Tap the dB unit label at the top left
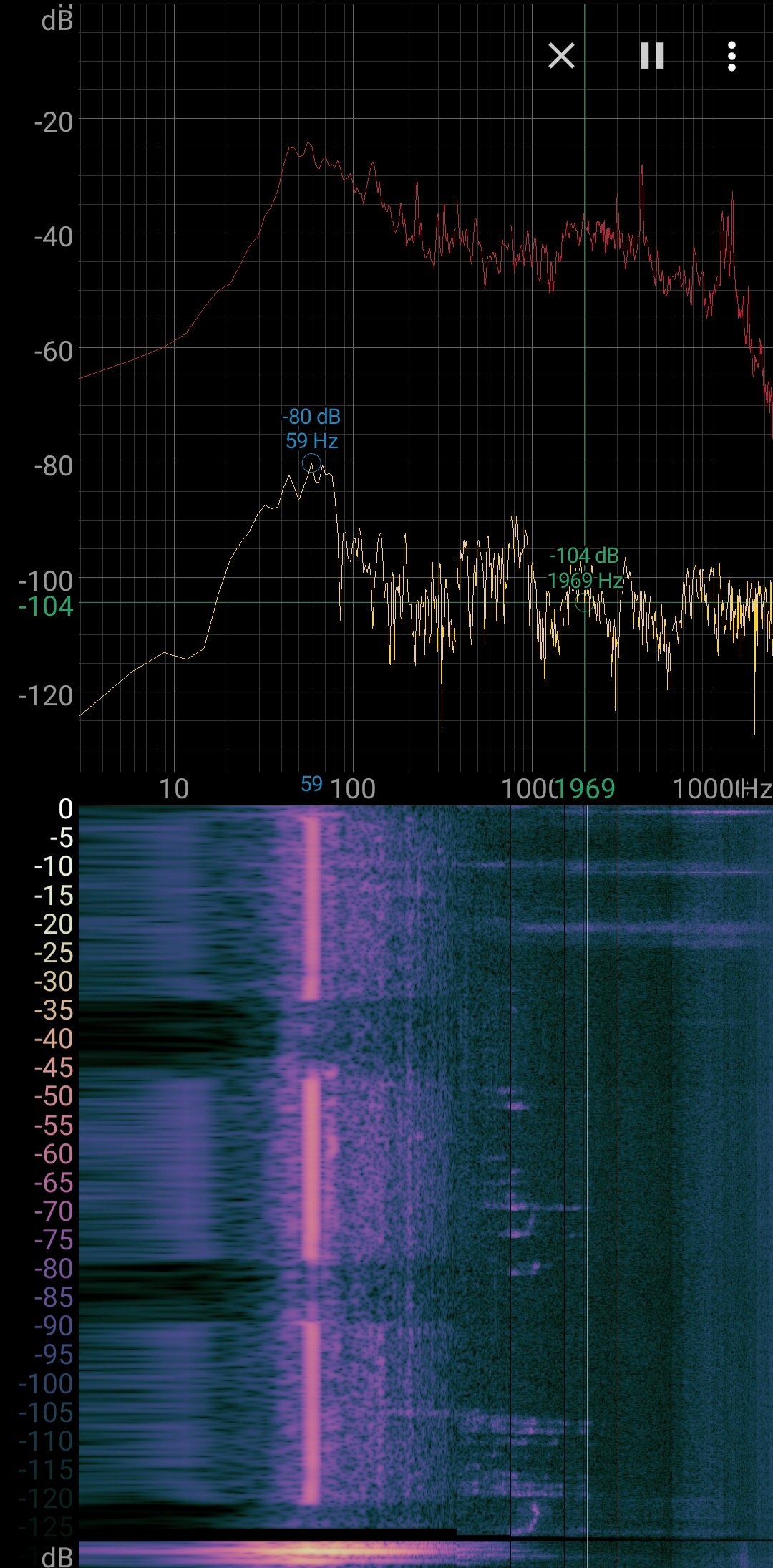The height and width of the screenshot is (1568, 773). click(x=57, y=21)
